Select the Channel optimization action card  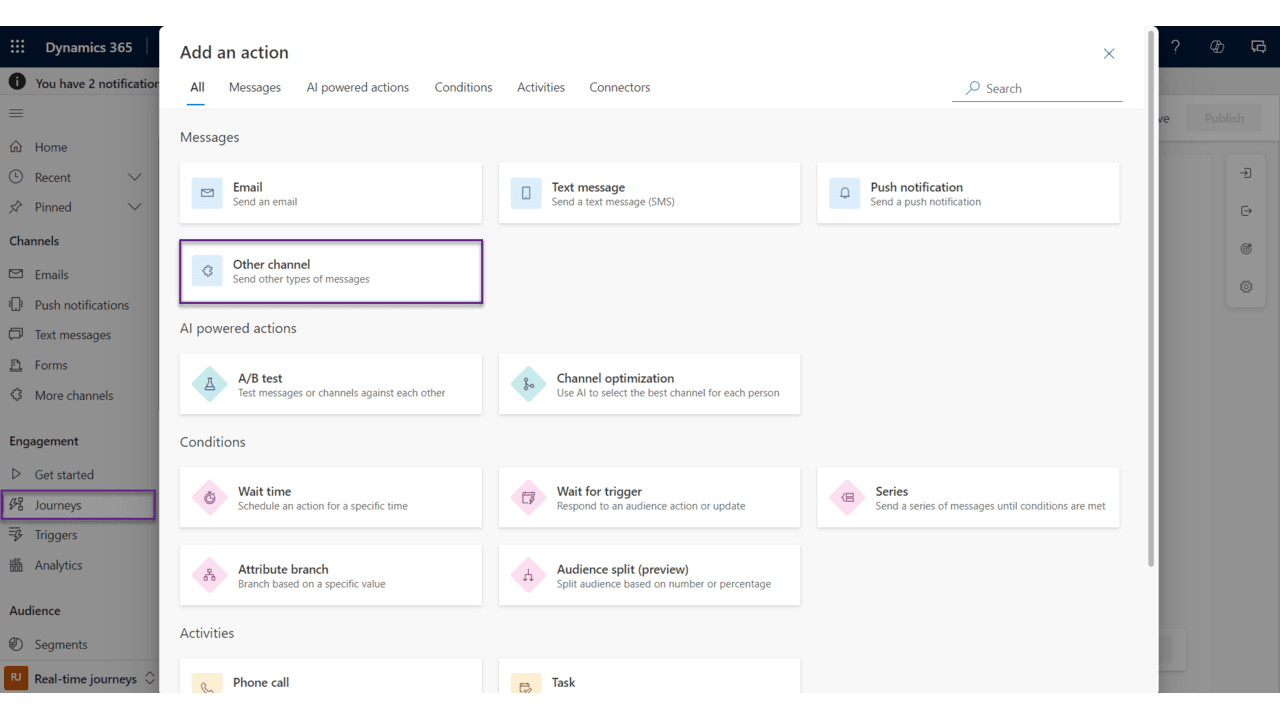point(649,384)
